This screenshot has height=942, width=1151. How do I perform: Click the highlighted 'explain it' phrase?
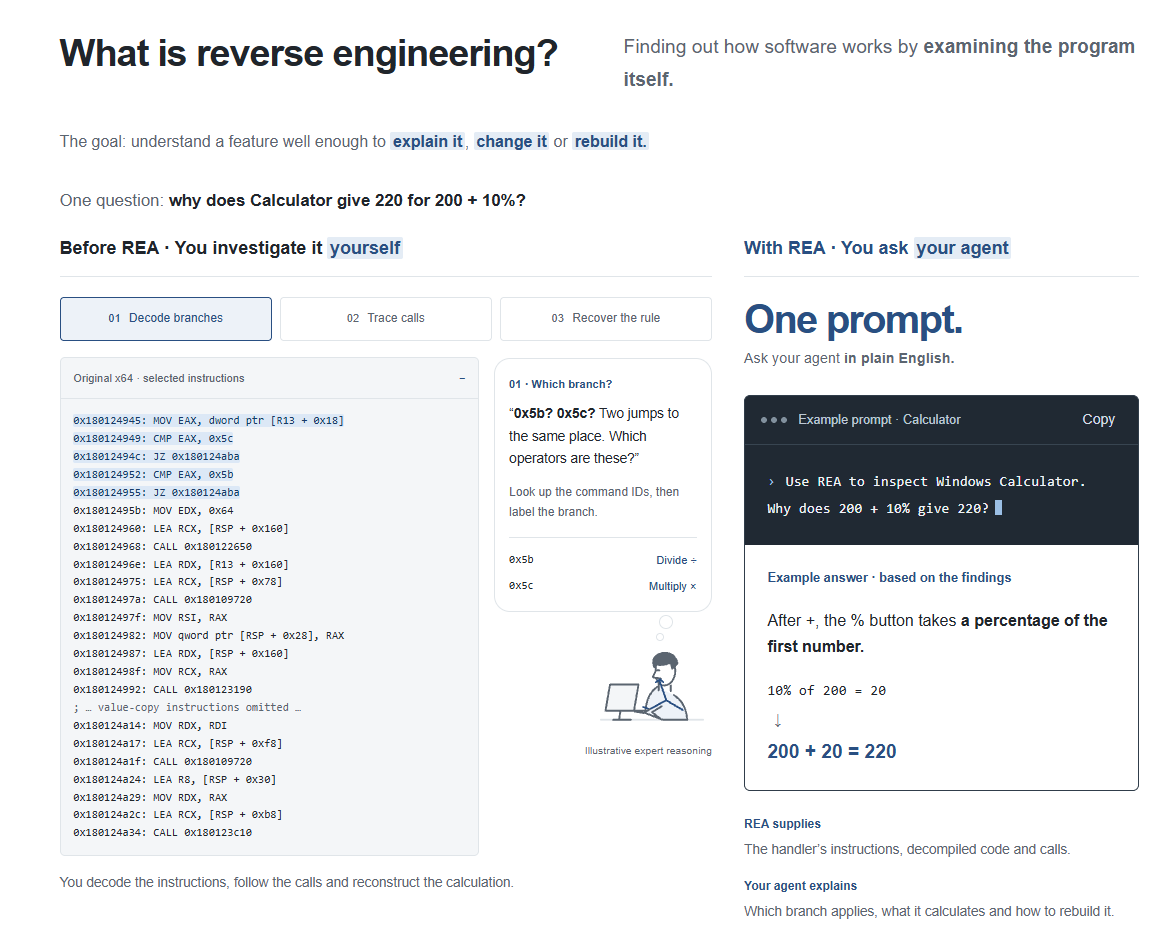click(x=427, y=142)
